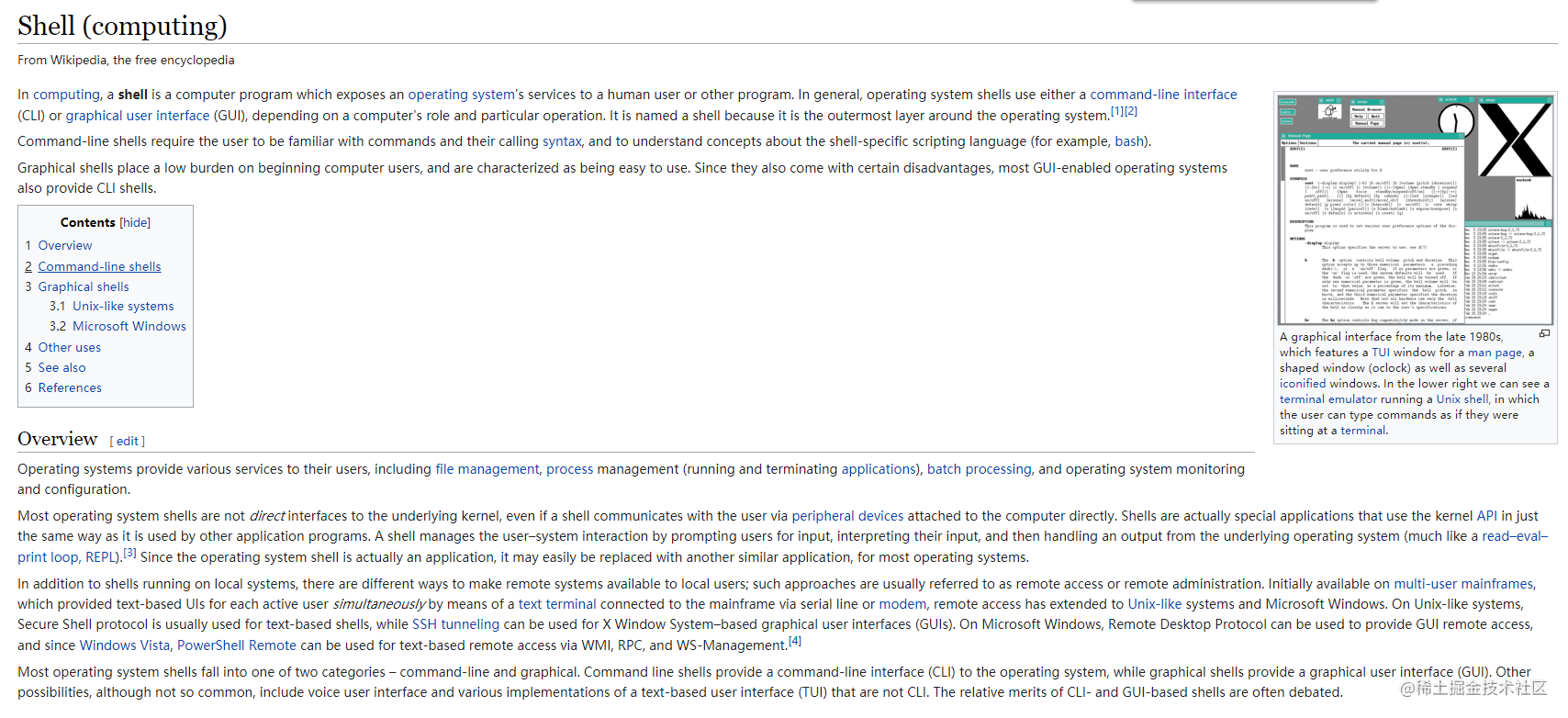Open the syntax link
The height and width of the screenshot is (718, 1568).
pos(562,141)
